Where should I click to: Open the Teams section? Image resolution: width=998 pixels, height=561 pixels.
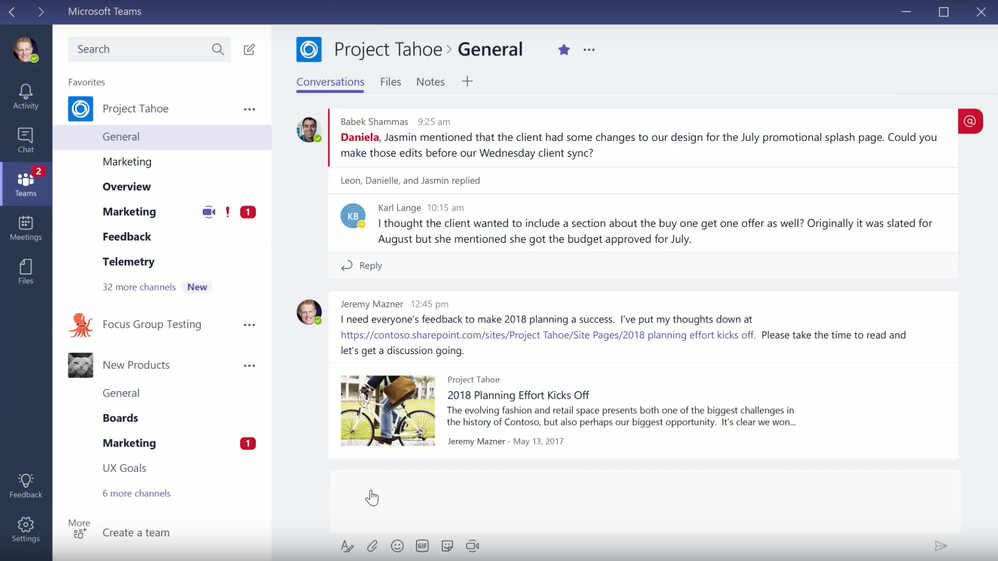click(x=25, y=184)
